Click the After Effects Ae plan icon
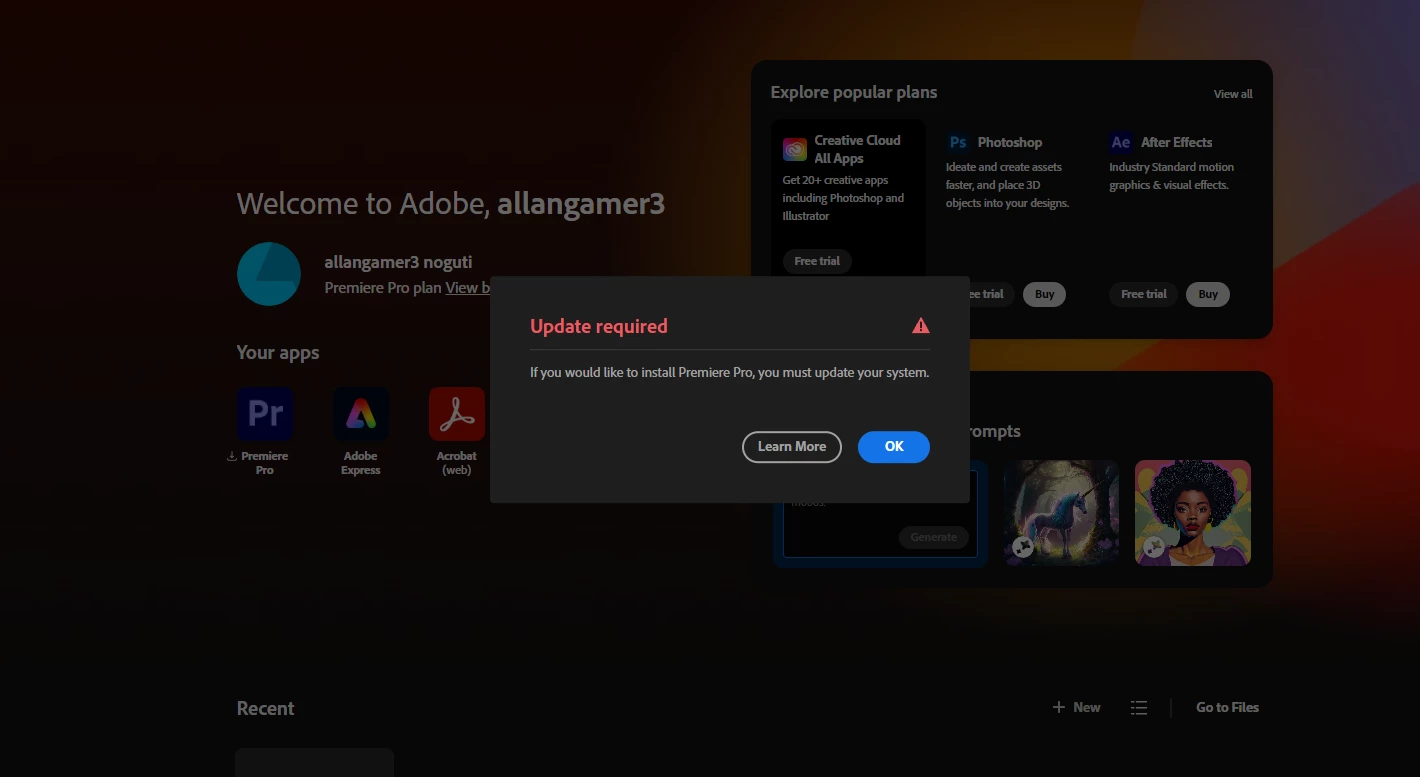The width and height of the screenshot is (1420, 777). pyautogui.click(x=1121, y=143)
